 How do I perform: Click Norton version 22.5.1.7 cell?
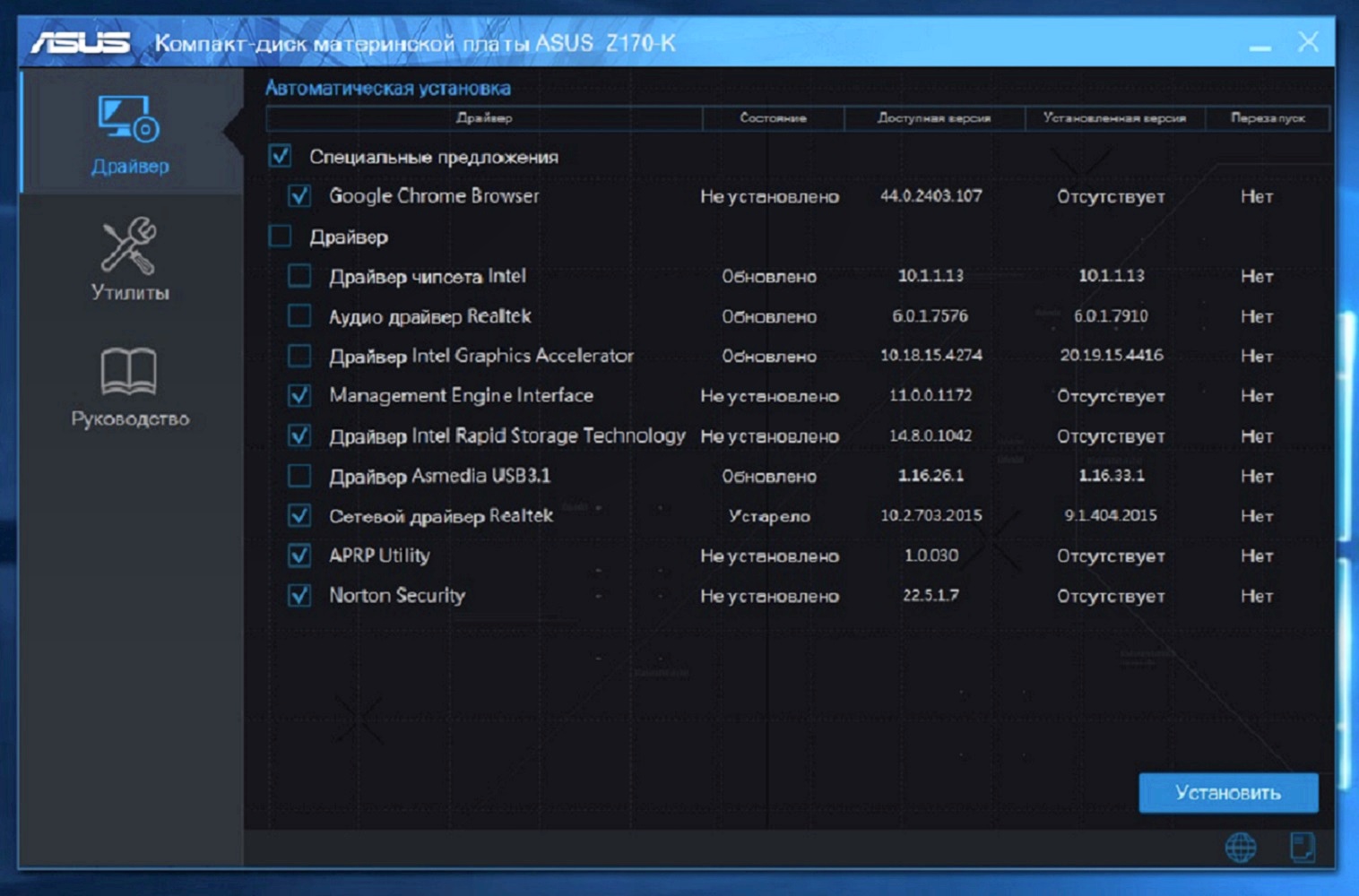(931, 595)
